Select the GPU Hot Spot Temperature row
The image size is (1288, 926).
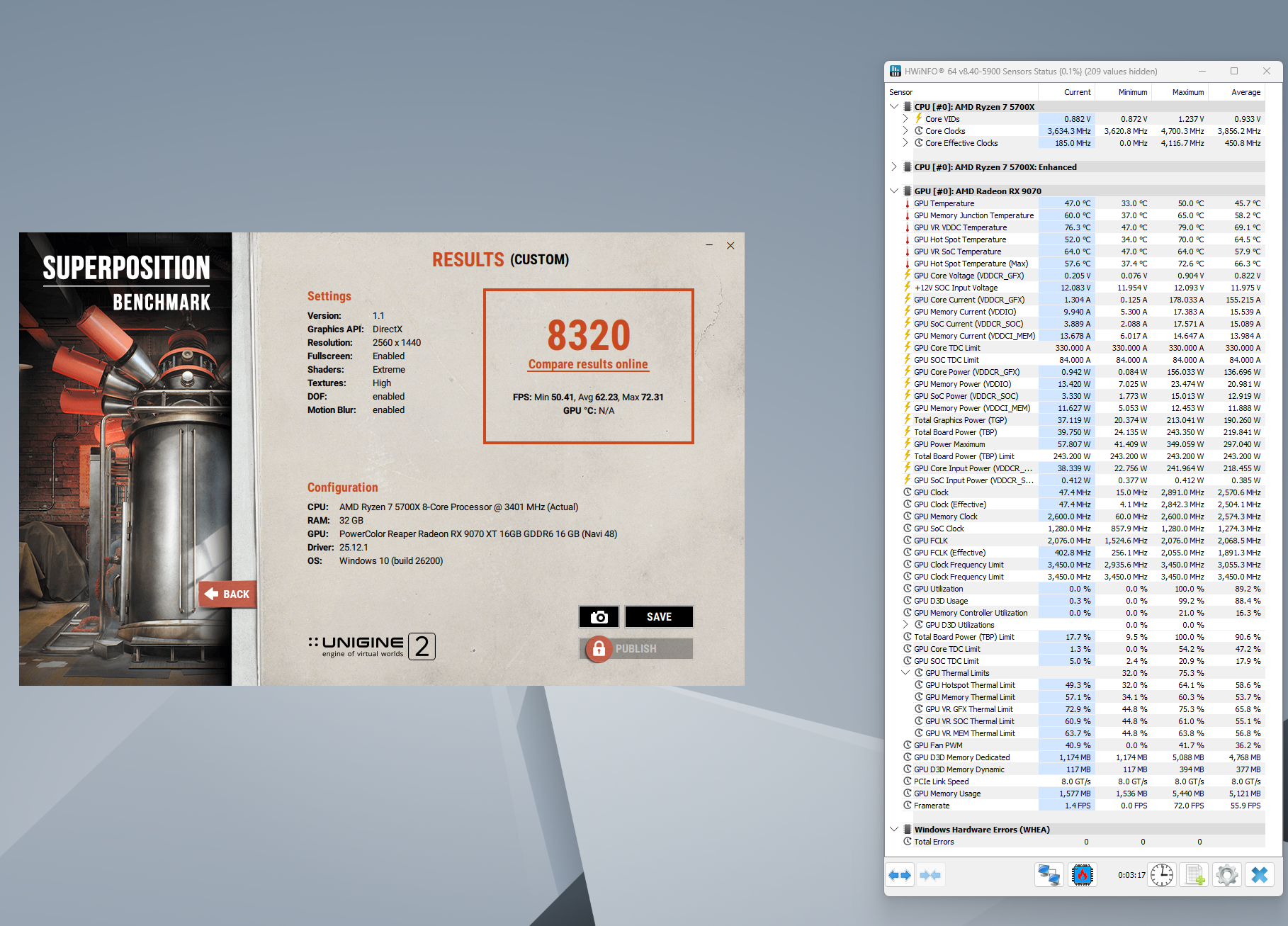tap(1074, 239)
